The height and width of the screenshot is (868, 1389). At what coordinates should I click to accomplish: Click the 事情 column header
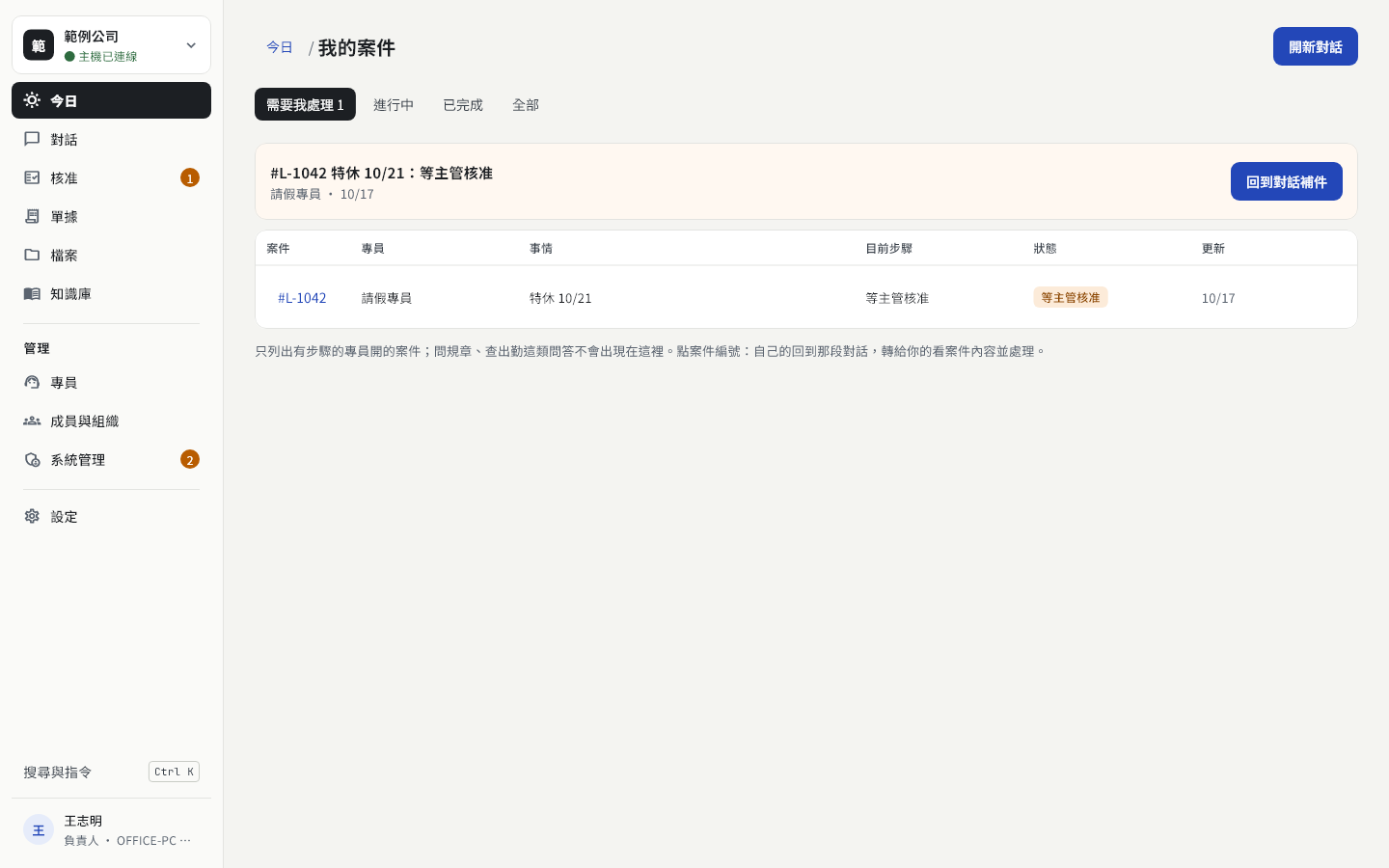[541, 248]
